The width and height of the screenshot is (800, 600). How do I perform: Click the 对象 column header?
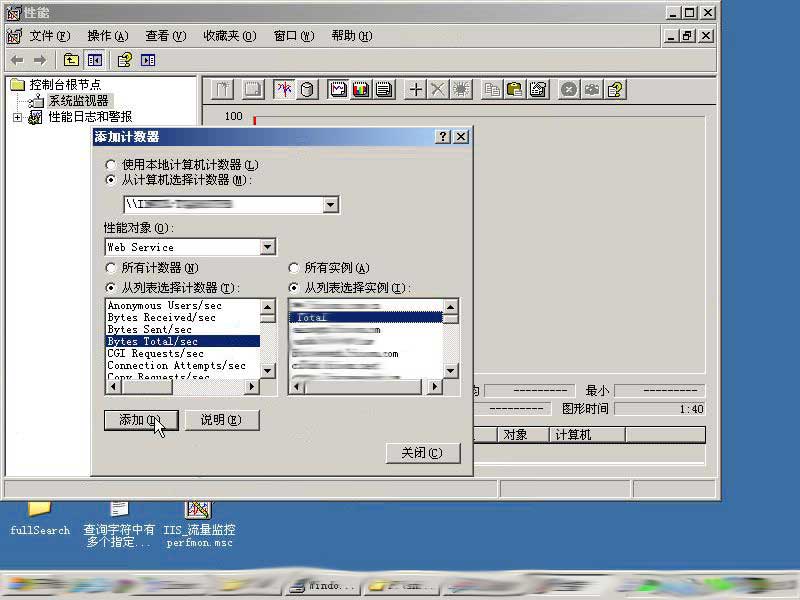(x=523, y=435)
